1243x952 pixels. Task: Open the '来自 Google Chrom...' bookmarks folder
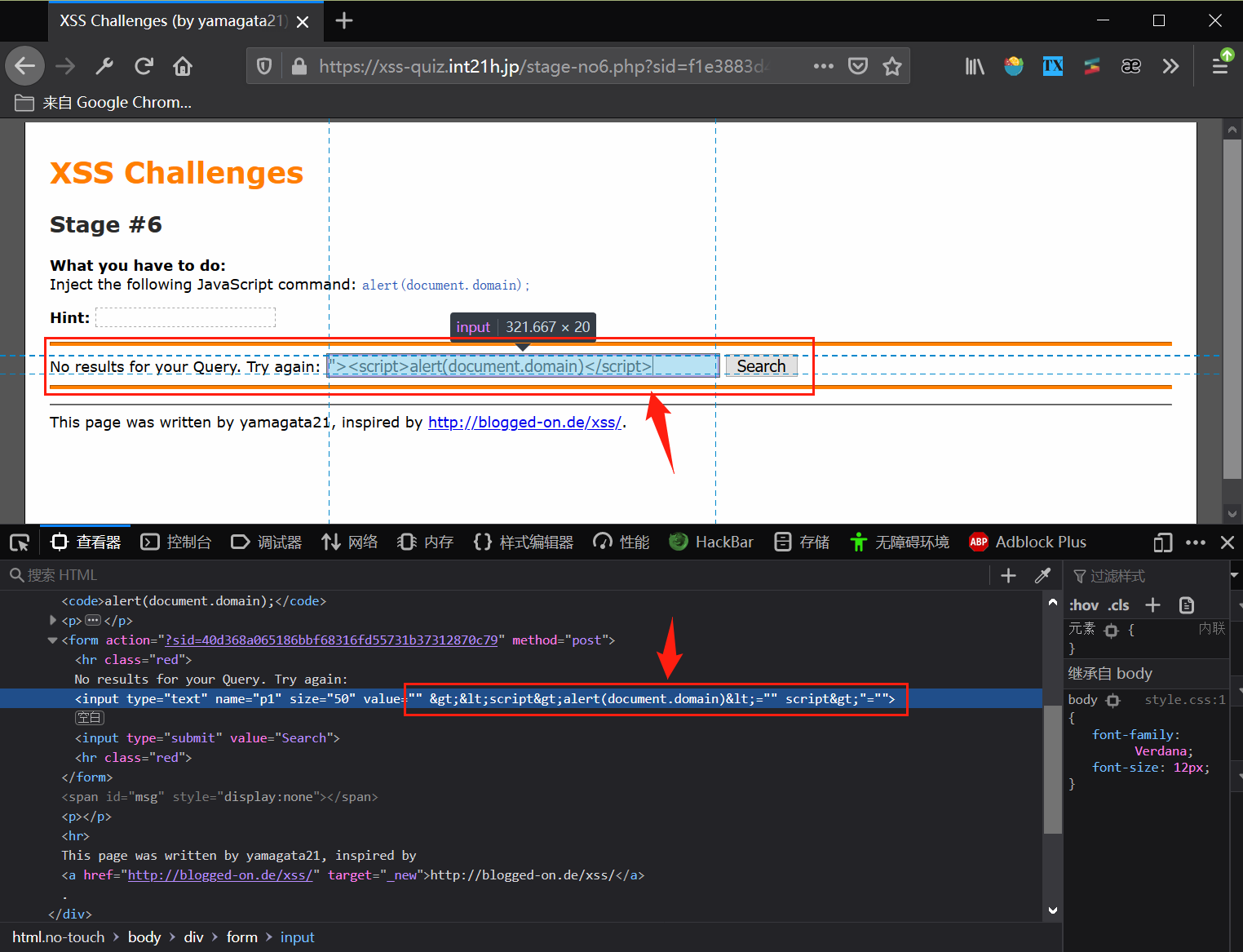click(x=104, y=103)
